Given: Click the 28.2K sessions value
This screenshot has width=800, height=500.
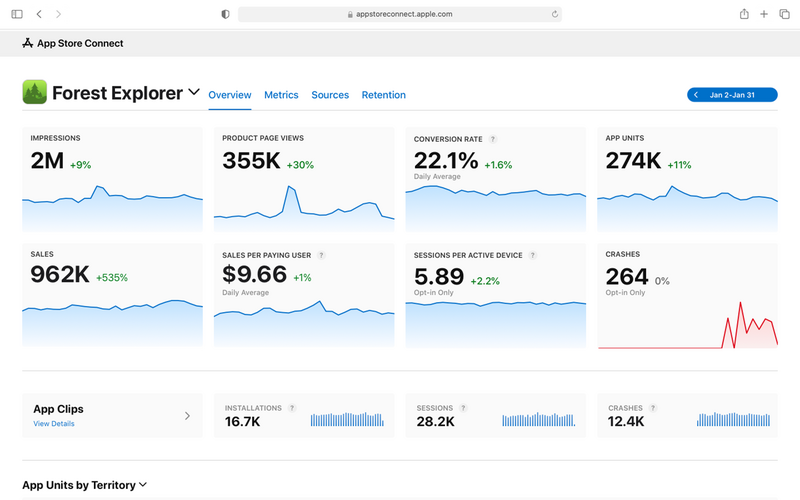Looking at the screenshot, I should (435, 422).
